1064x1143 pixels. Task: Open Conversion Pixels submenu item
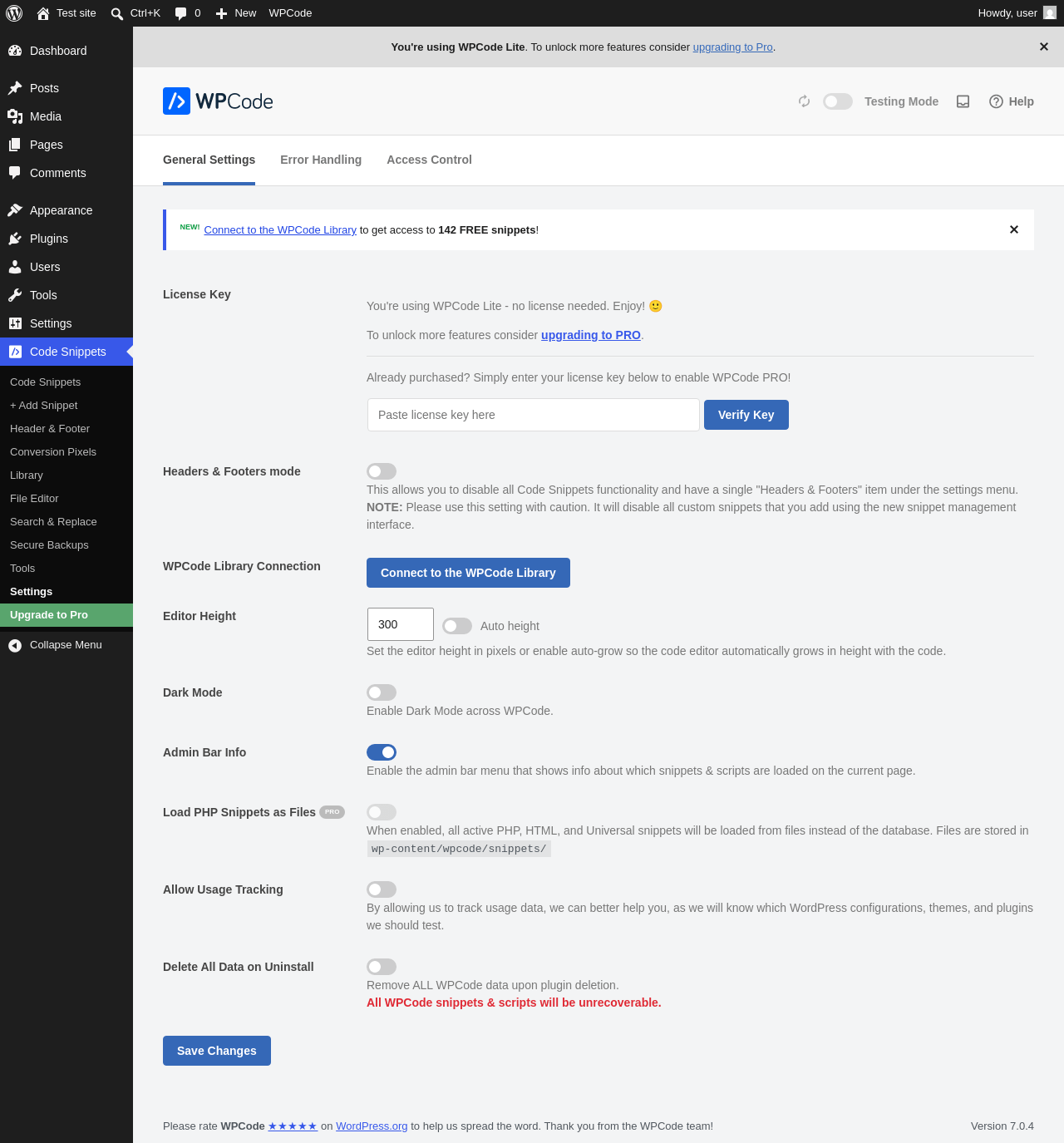[66, 452]
